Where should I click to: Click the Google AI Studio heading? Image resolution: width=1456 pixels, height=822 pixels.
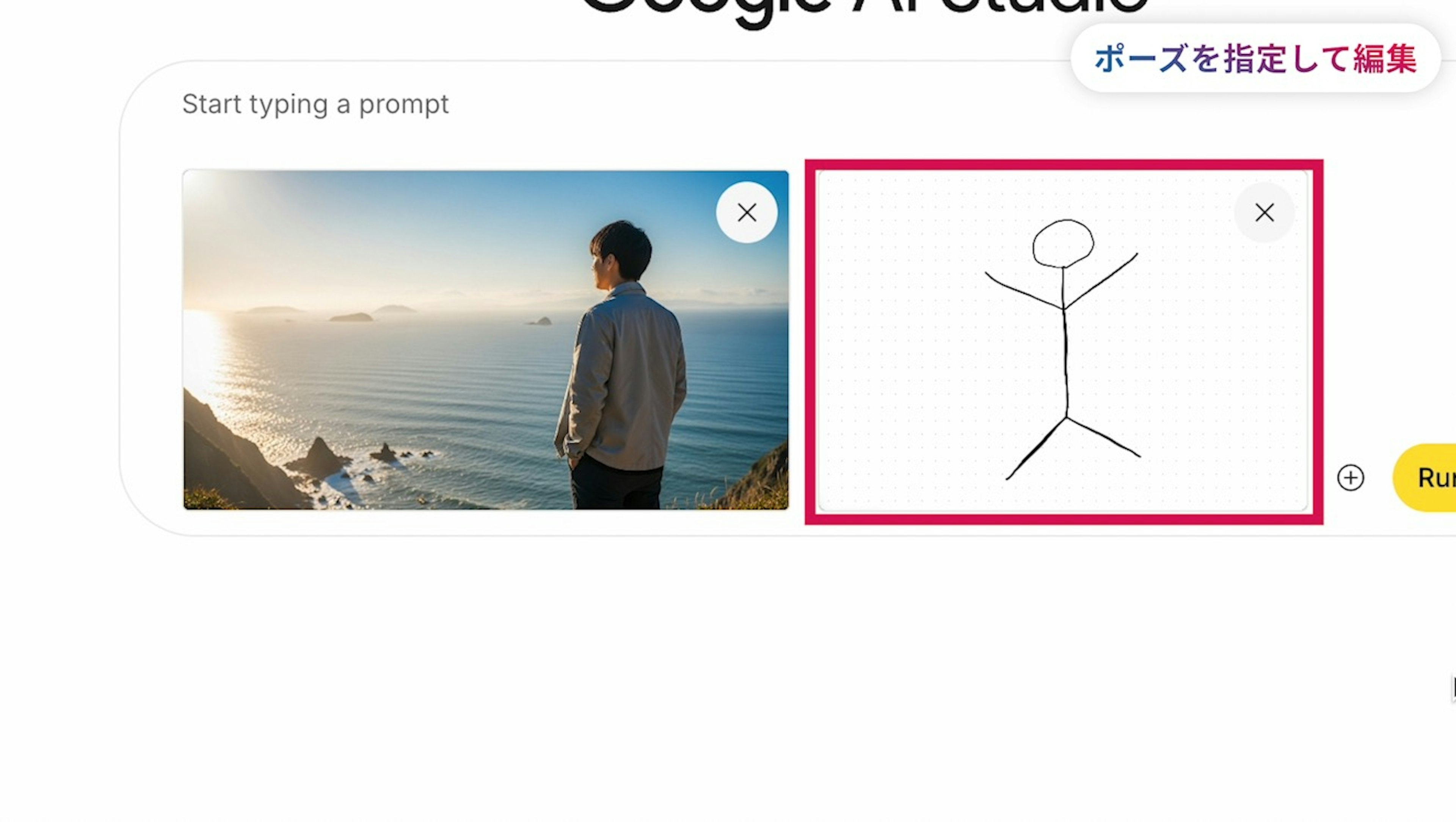[864, 8]
